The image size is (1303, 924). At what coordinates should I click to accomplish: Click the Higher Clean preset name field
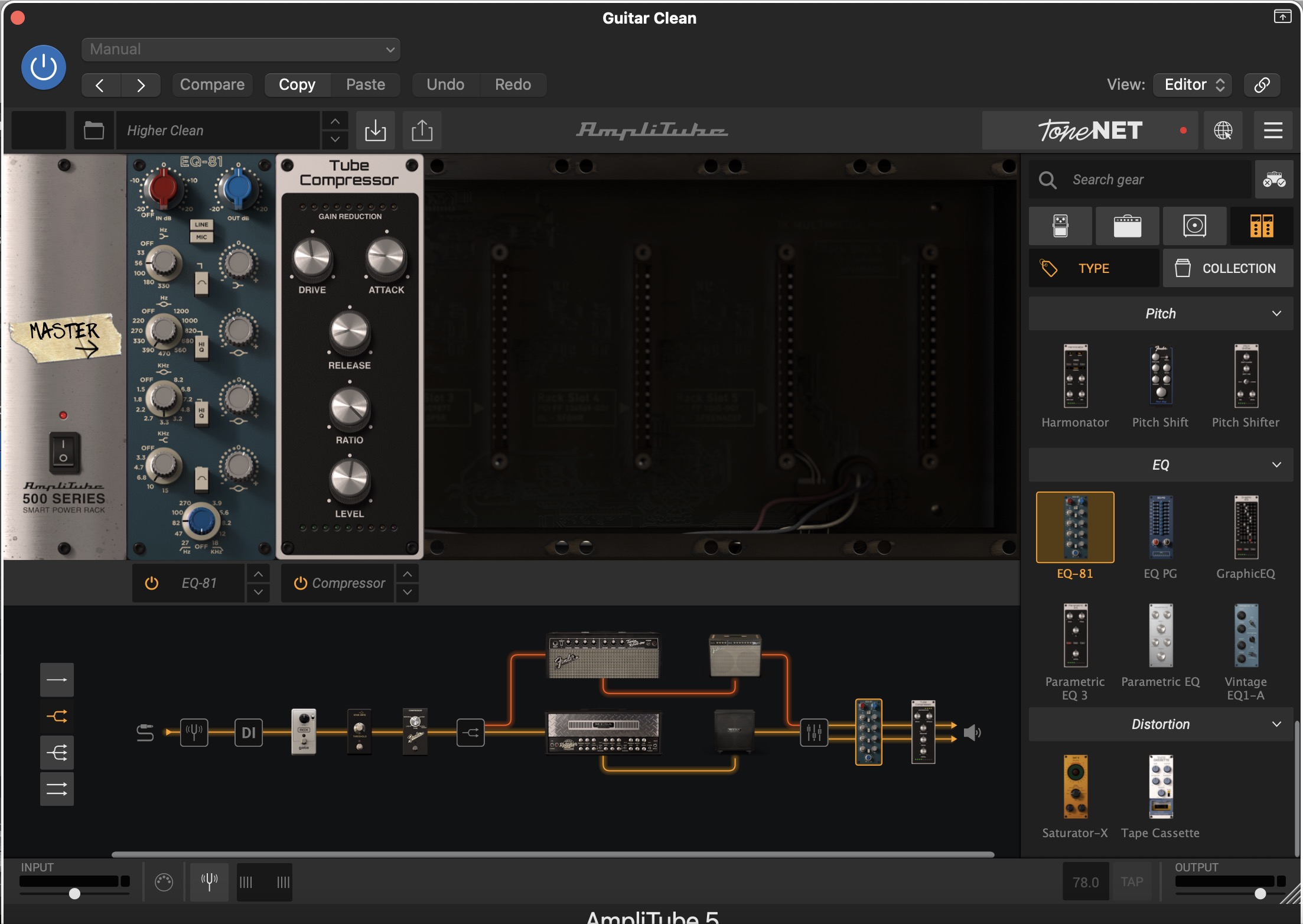coord(219,131)
